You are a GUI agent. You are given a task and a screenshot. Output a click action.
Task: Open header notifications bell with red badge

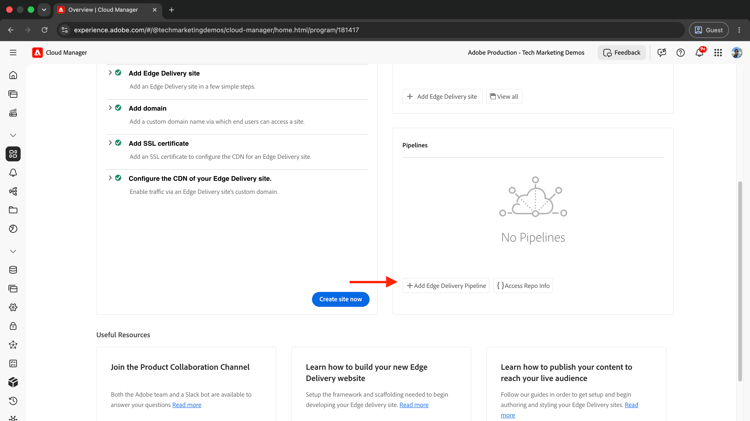click(x=700, y=52)
